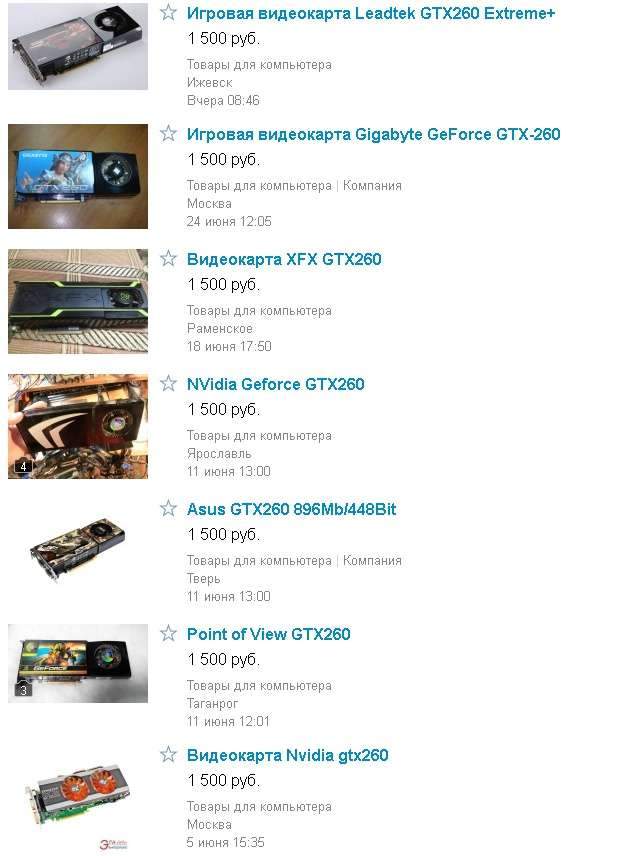Open listing Игровая видеокарта Leadtek GTX260 Extreme+
The image size is (640, 856).
click(371, 13)
